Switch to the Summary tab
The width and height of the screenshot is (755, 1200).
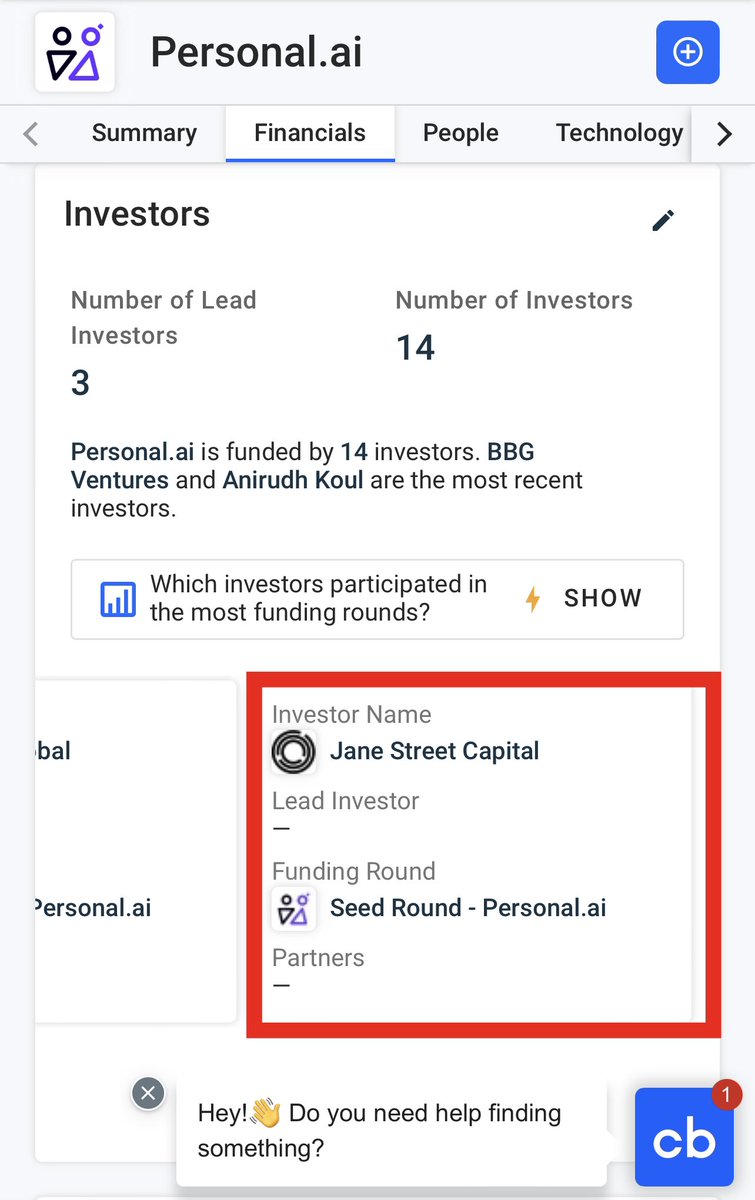[x=144, y=133]
